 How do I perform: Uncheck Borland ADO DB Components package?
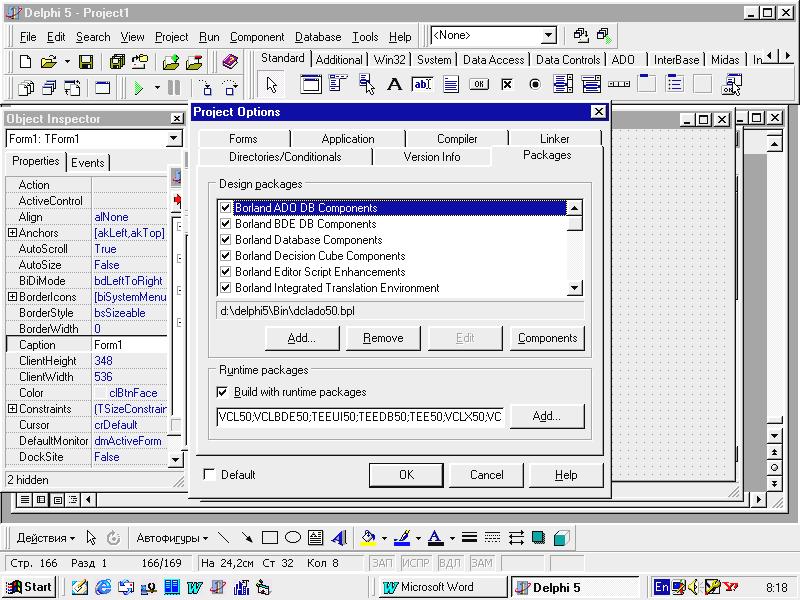click(x=226, y=208)
